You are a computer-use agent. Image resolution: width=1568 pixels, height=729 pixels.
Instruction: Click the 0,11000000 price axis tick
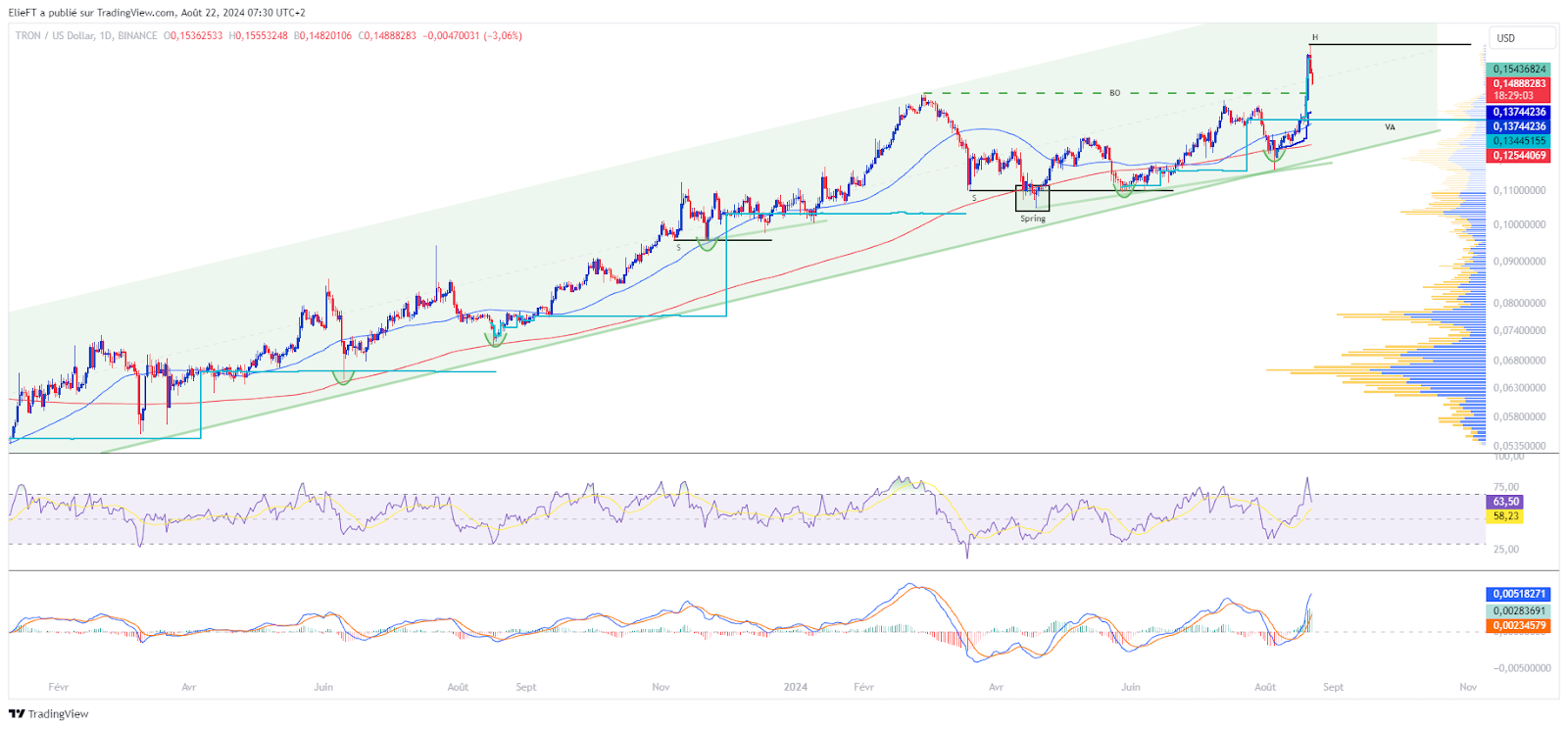(1519, 190)
